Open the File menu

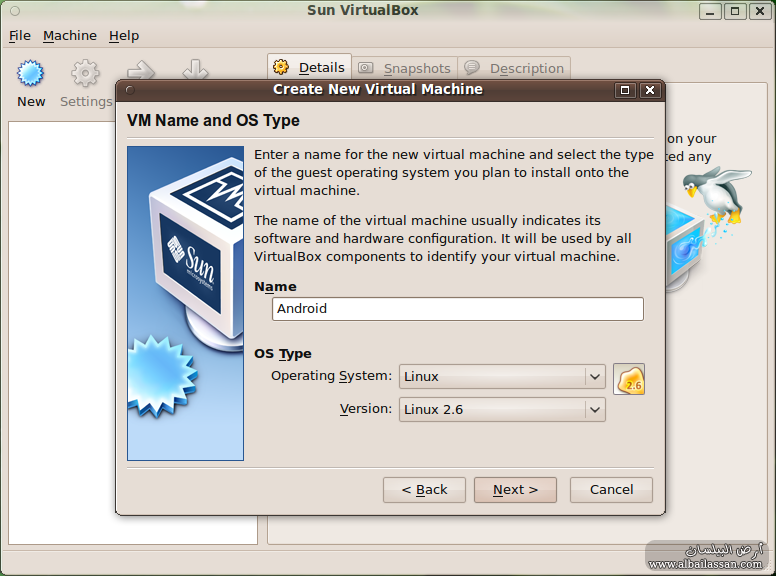pos(20,36)
